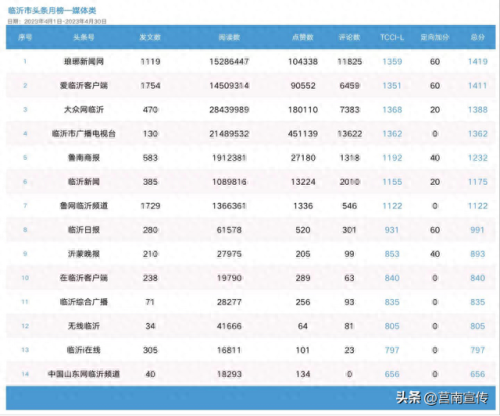Select the account name "爱临沂客户端"
This screenshot has width=500, height=416.
84,86
